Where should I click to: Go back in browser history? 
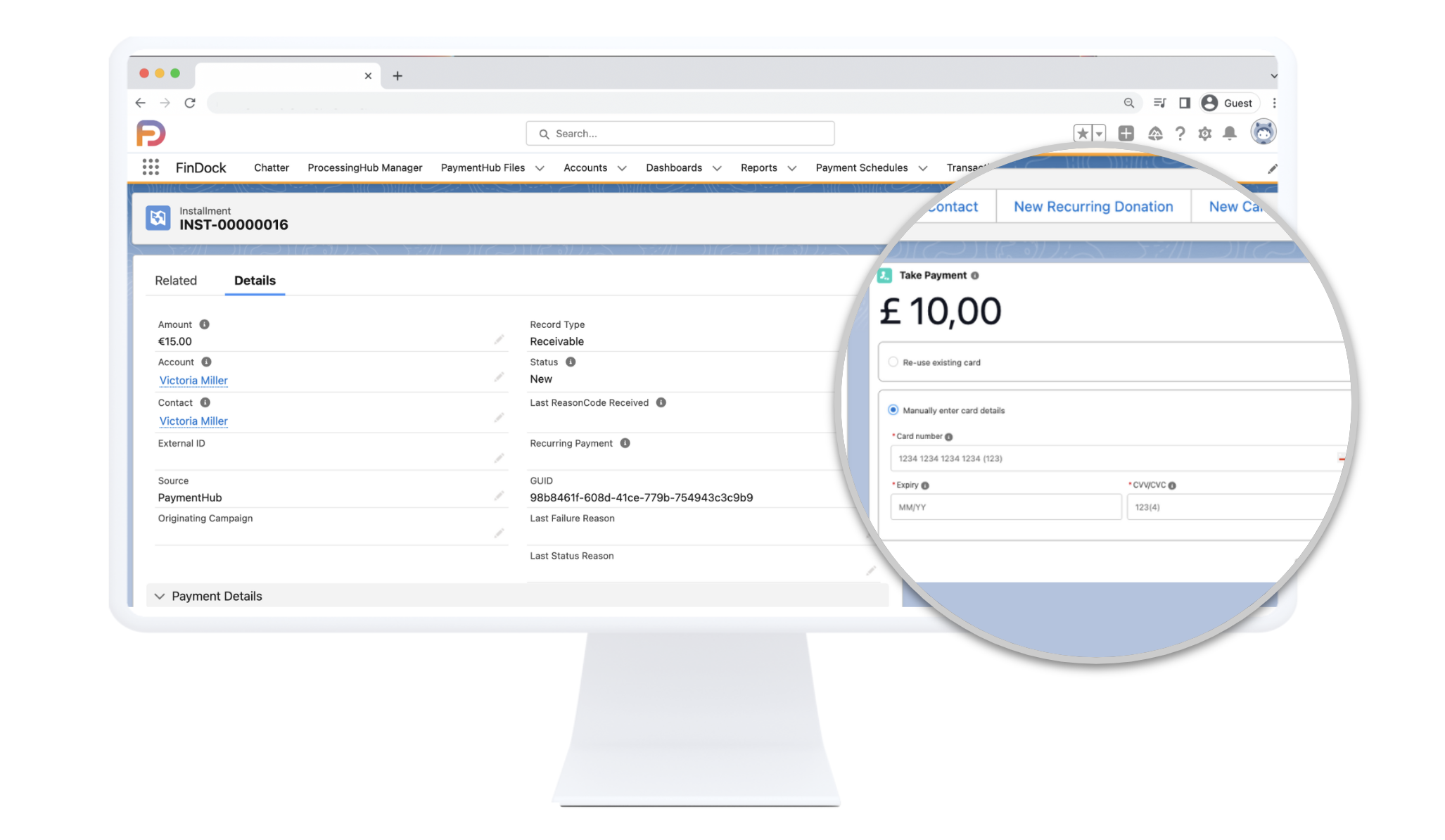coord(140,103)
